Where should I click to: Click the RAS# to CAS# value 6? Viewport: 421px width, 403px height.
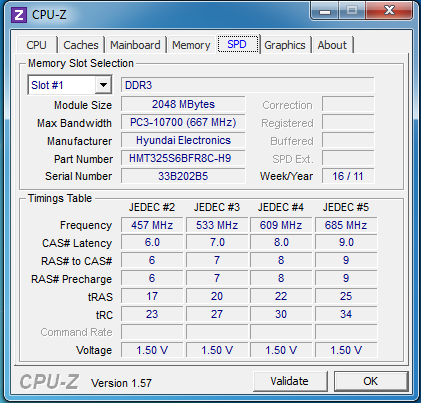[x=152, y=260]
